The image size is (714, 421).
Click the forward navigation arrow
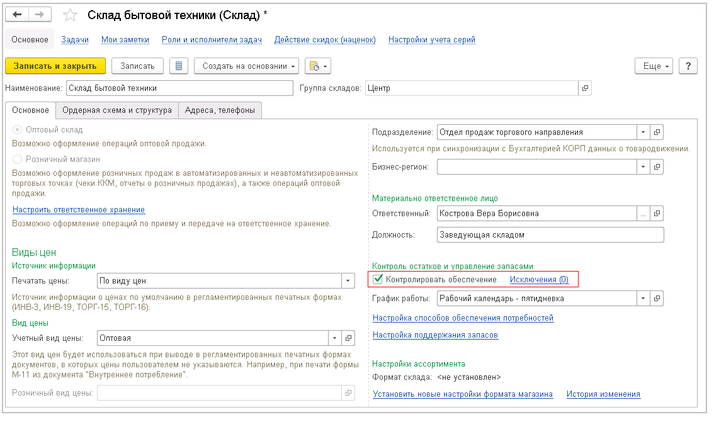(40, 15)
